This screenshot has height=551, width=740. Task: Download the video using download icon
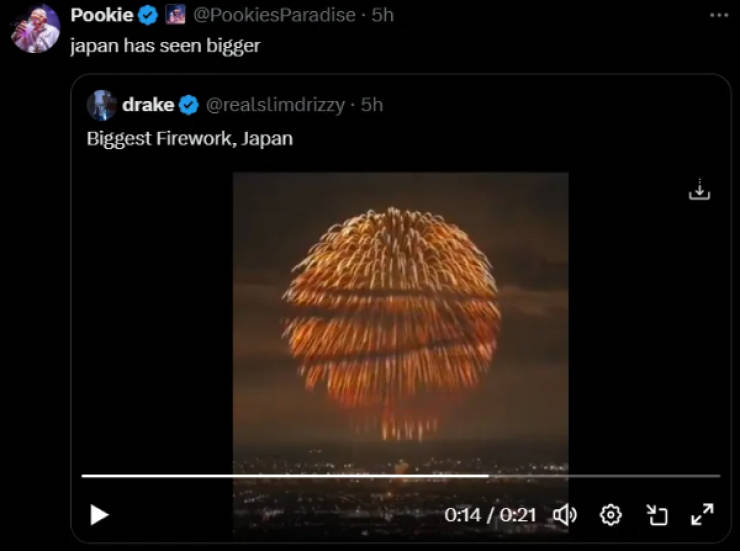pos(699,190)
